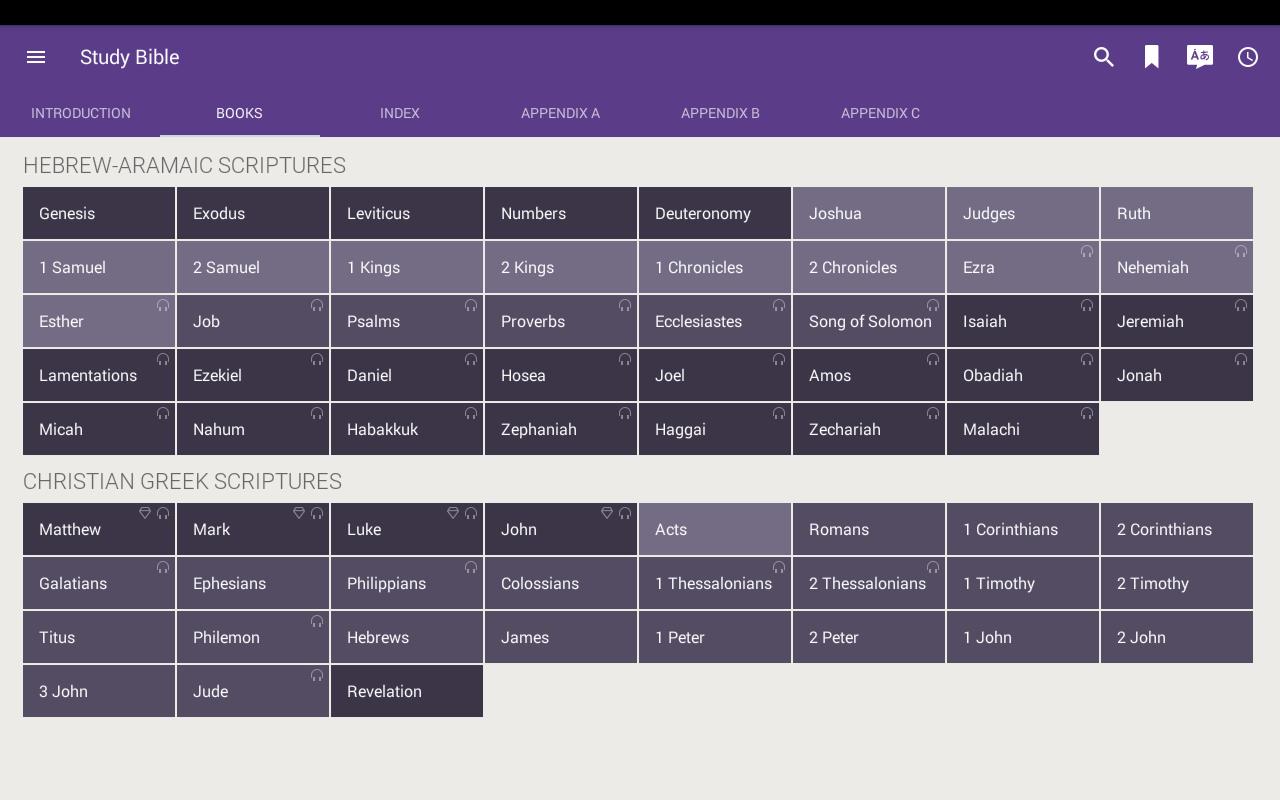Image resolution: width=1280 pixels, height=800 pixels.
Task: Tap the search magnifier icon
Action: [1103, 57]
